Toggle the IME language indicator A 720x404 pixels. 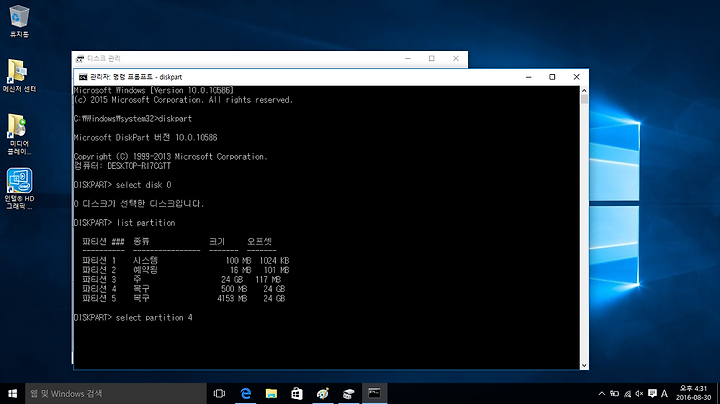coord(664,393)
